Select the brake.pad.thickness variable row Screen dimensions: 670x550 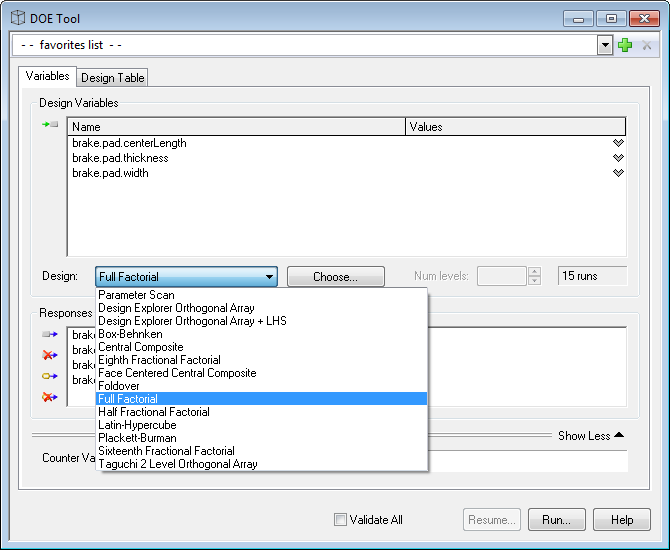point(120,158)
